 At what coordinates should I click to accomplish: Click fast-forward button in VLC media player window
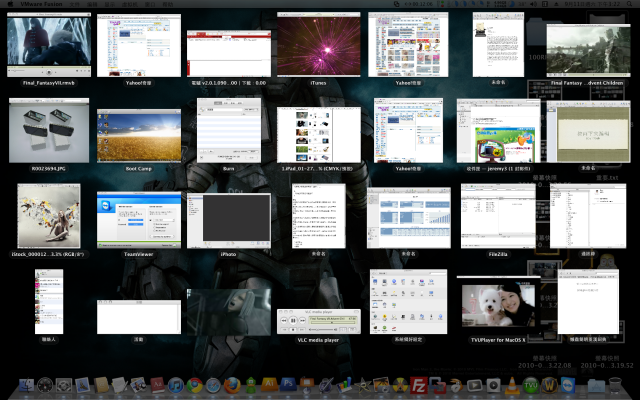tap(302, 321)
